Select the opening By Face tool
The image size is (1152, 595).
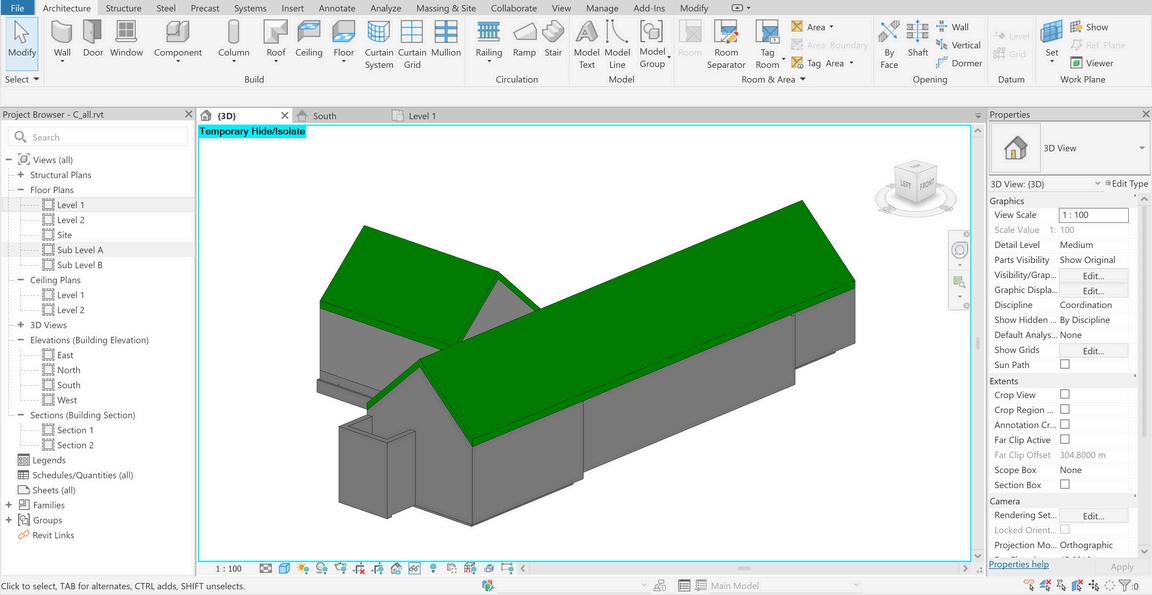tap(889, 45)
